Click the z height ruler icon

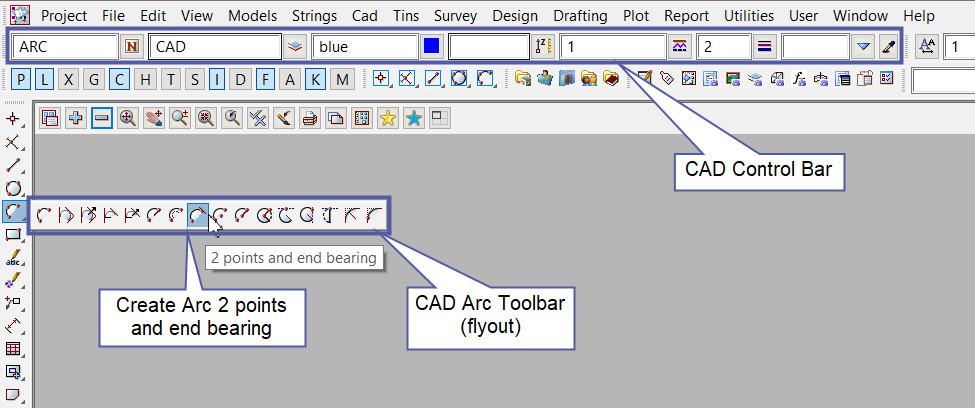541,47
